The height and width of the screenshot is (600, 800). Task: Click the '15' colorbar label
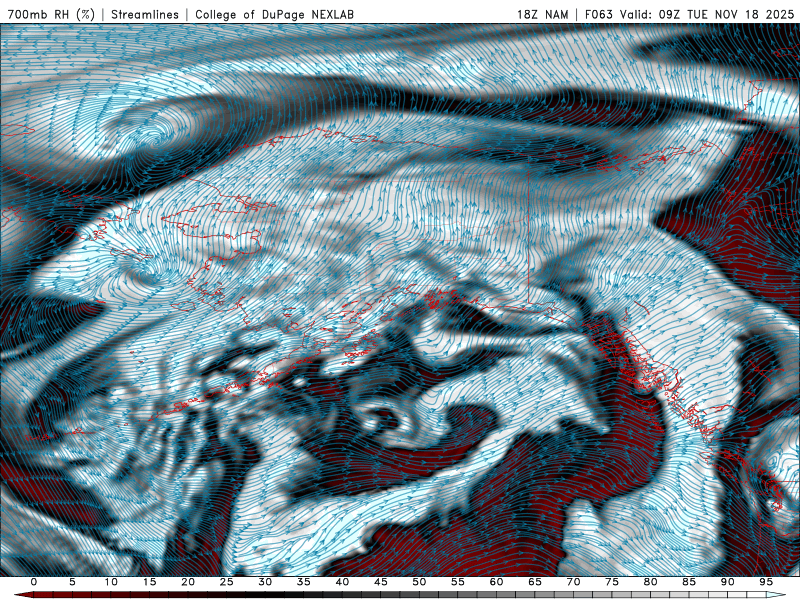(149, 582)
